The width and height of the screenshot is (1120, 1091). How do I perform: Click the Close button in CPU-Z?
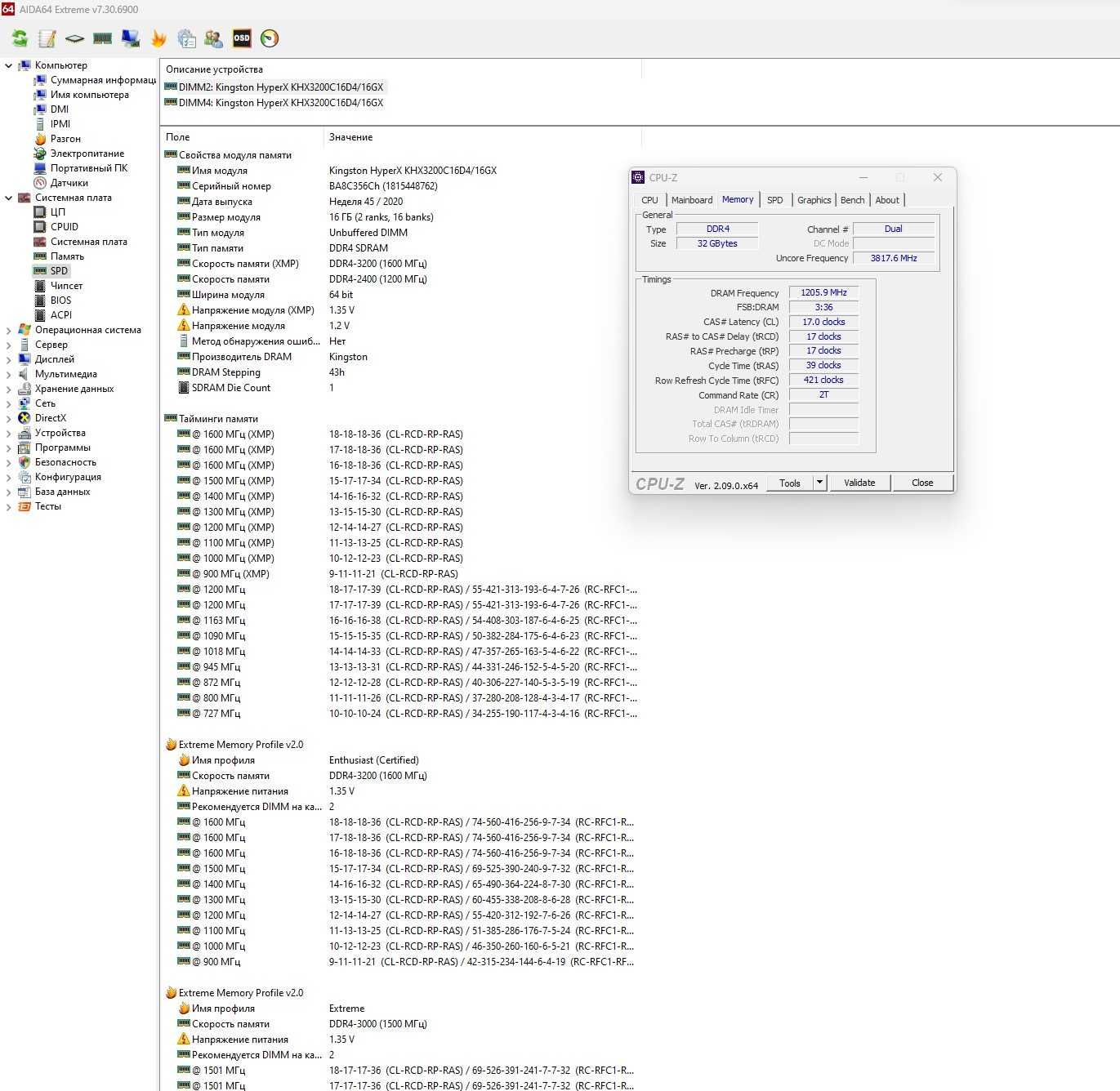pos(922,483)
